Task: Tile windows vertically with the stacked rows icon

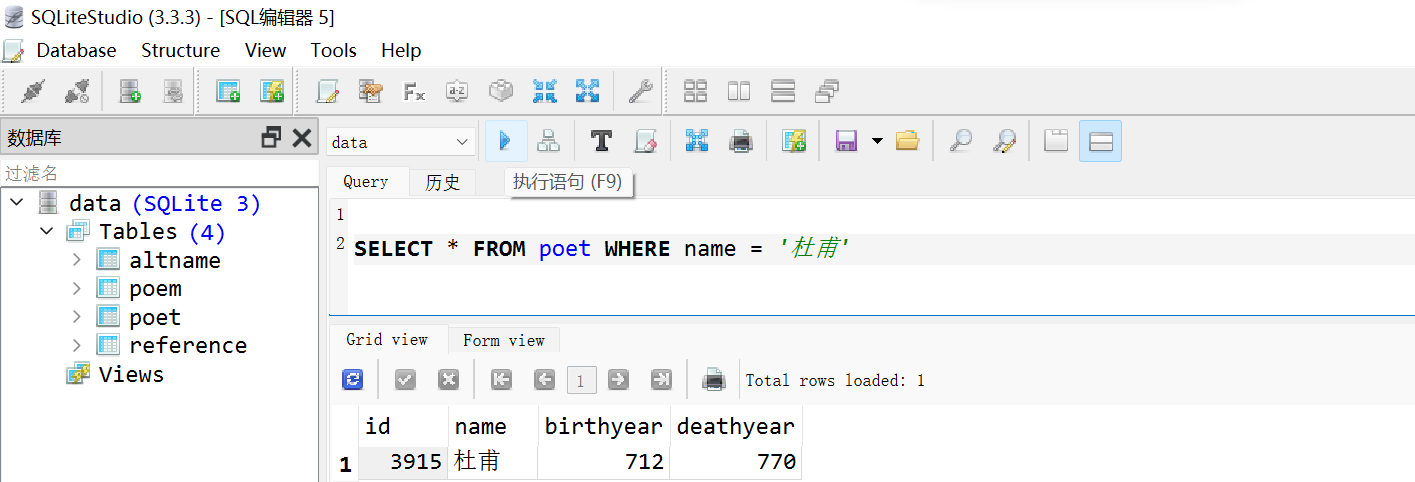Action: click(x=783, y=92)
